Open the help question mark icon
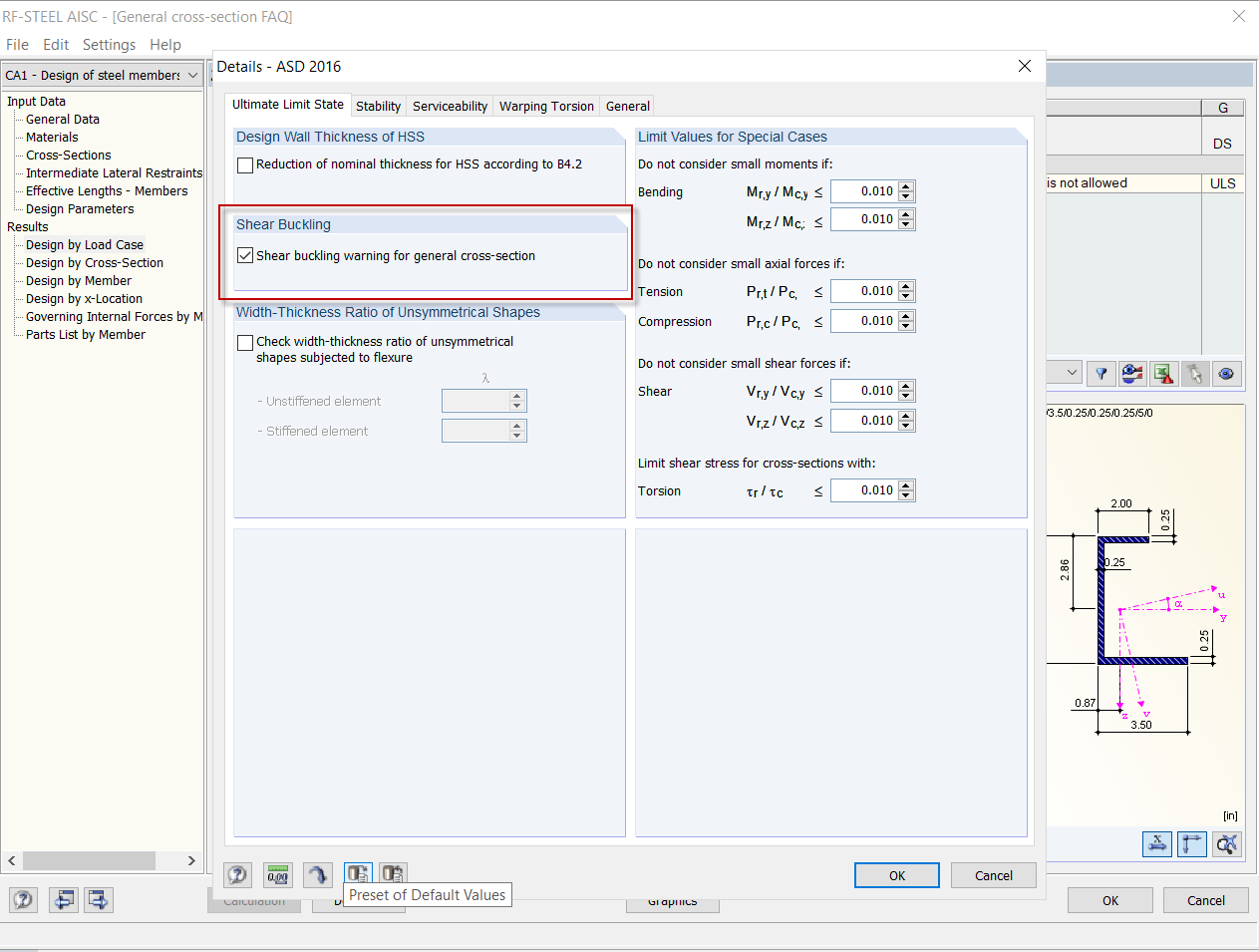 [x=237, y=874]
